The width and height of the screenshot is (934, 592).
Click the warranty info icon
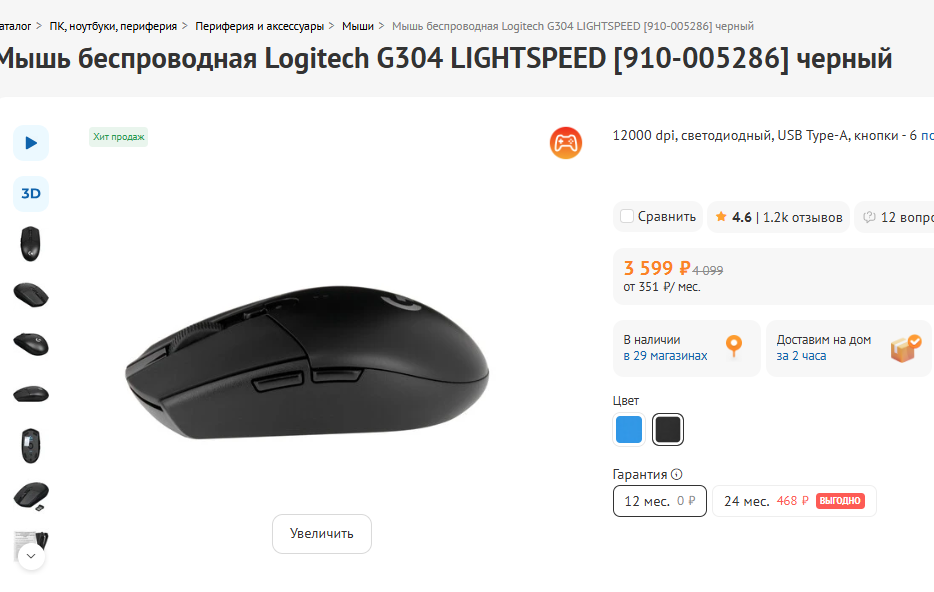coord(677,475)
